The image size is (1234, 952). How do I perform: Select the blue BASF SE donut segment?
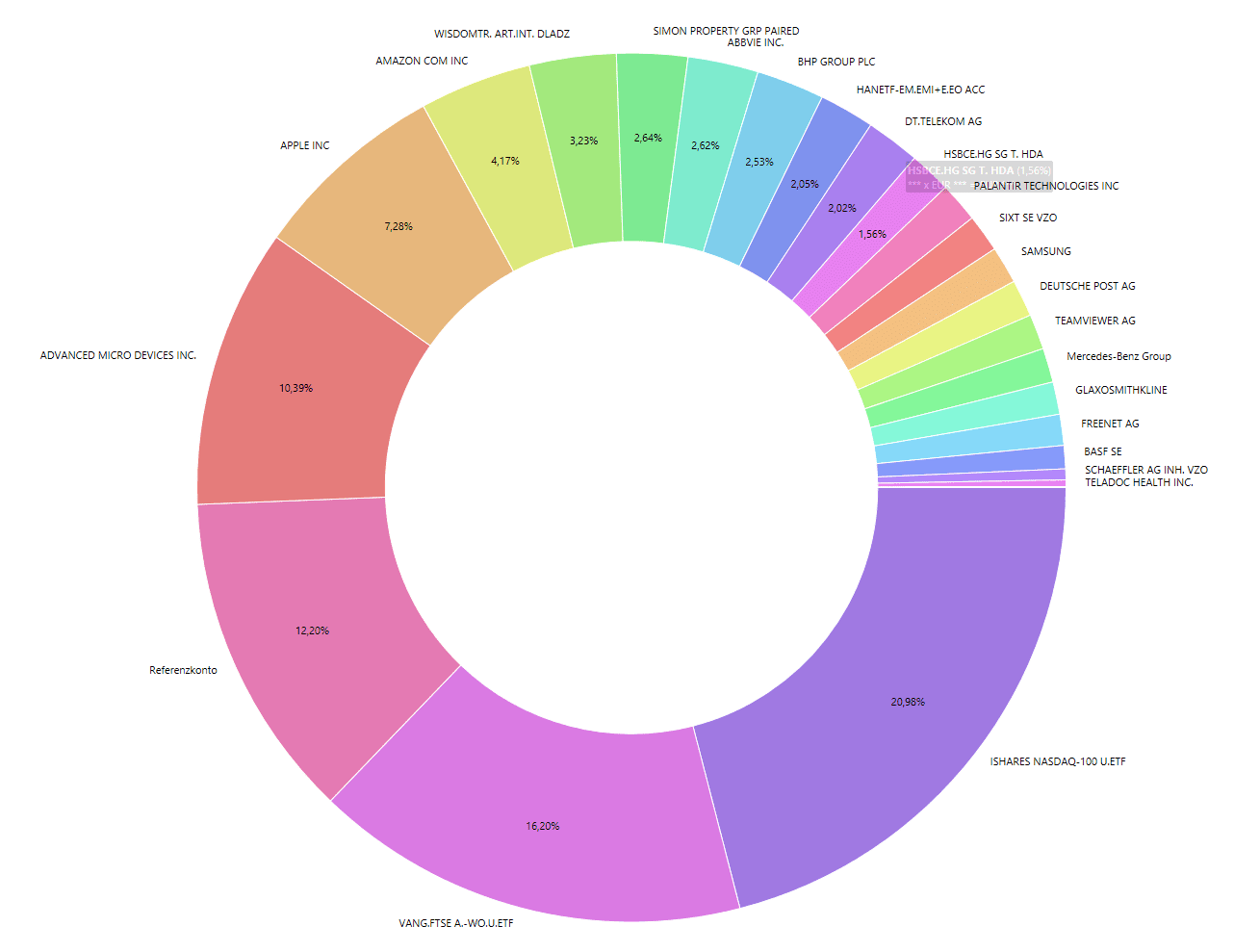(971, 460)
